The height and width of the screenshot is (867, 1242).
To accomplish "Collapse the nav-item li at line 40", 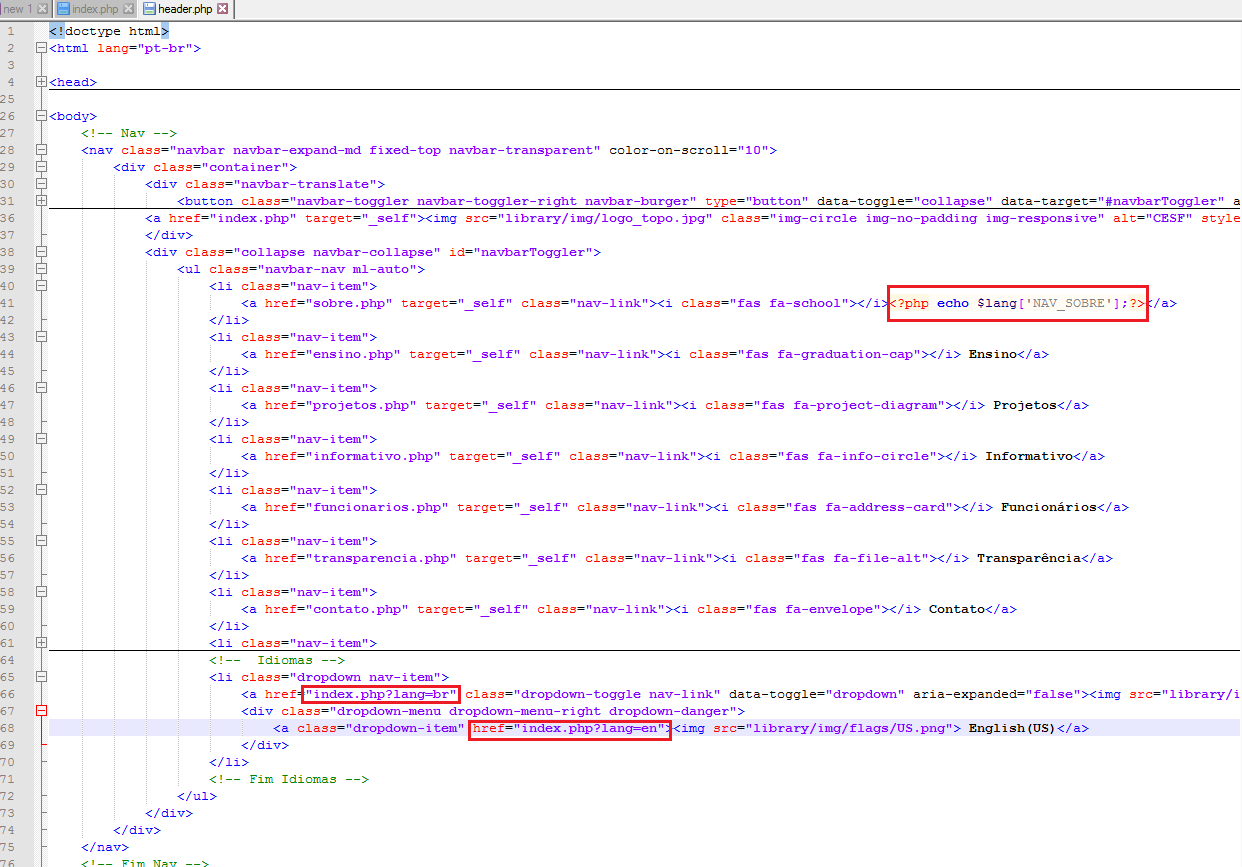I will coord(40,286).
